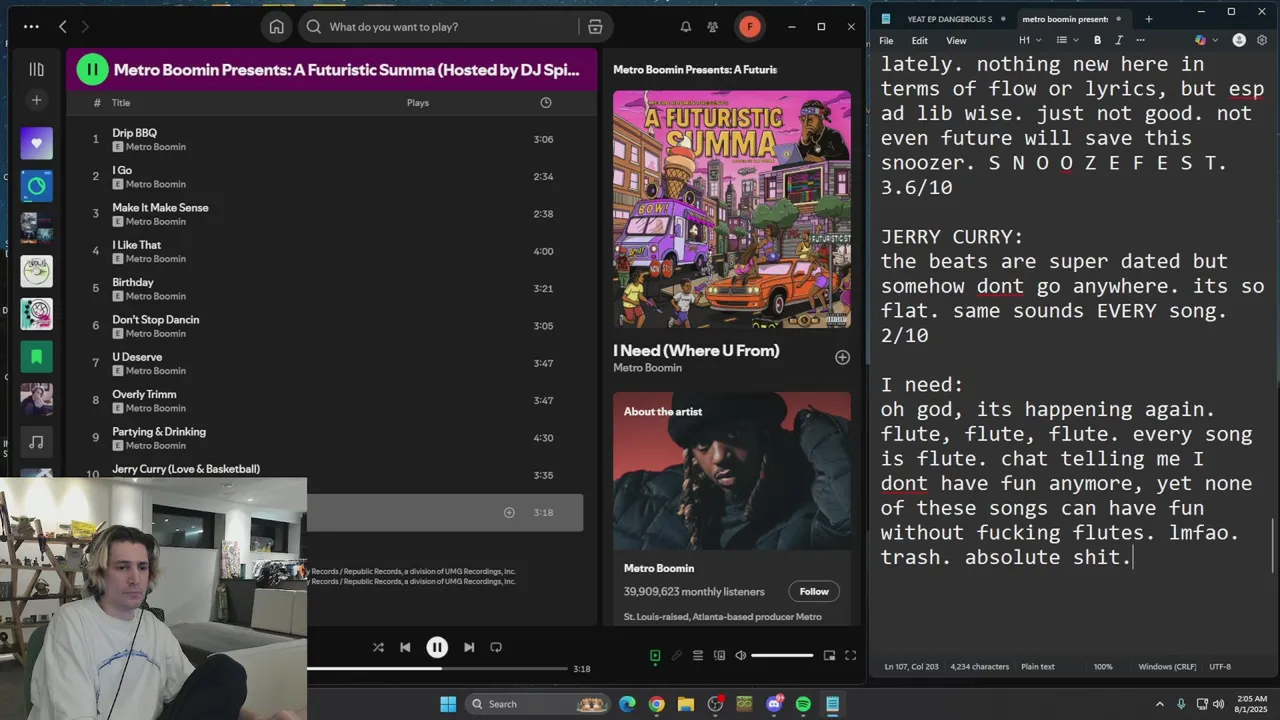Viewport: 1280px width, 720px height.
Task: Open the lyrics microphone icon
Action: (676, 656)
